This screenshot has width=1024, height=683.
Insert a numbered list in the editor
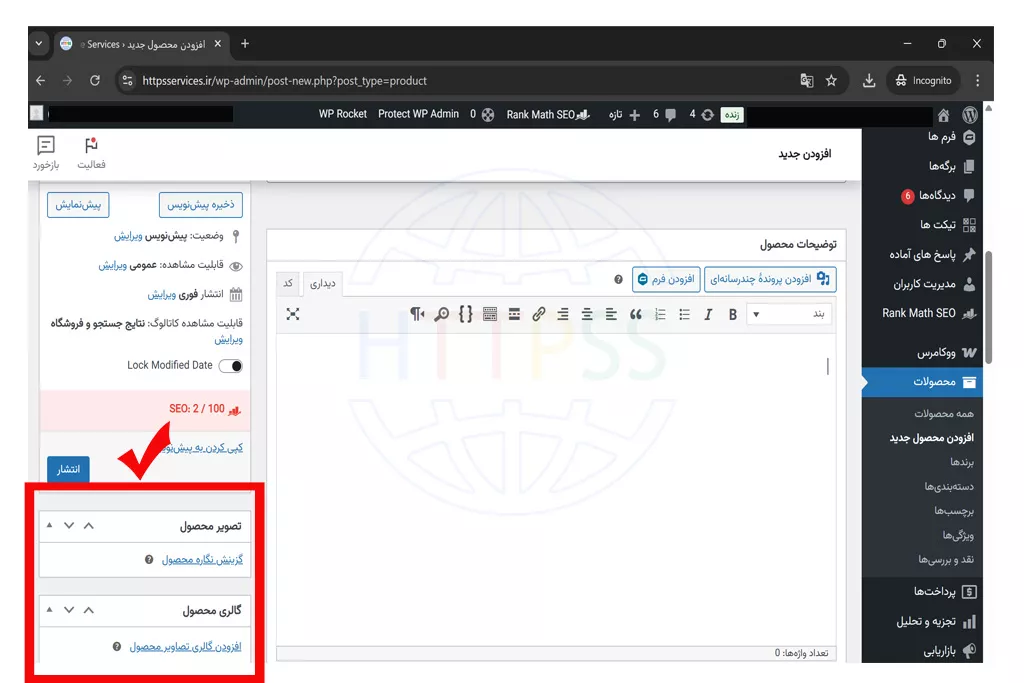click(x=660, y=314)
